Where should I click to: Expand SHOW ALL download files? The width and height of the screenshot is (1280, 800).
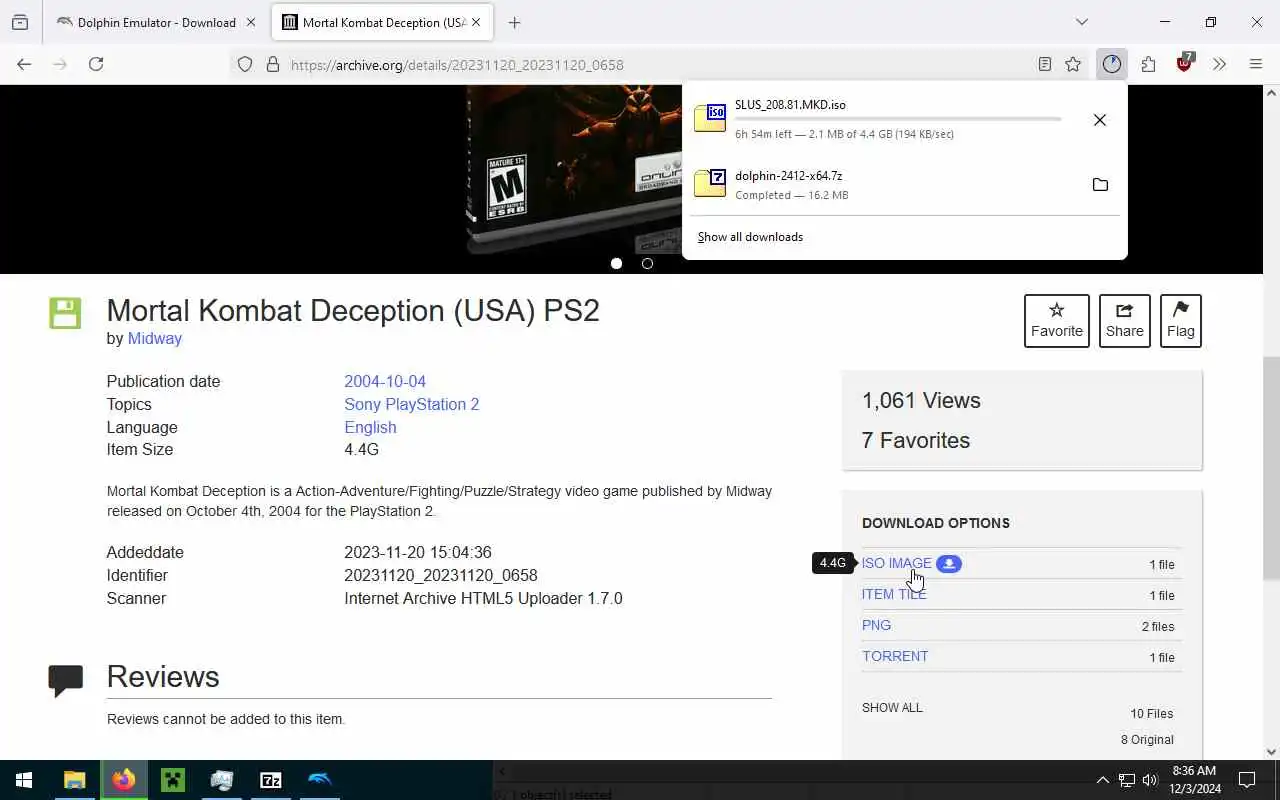click(892, 708)
